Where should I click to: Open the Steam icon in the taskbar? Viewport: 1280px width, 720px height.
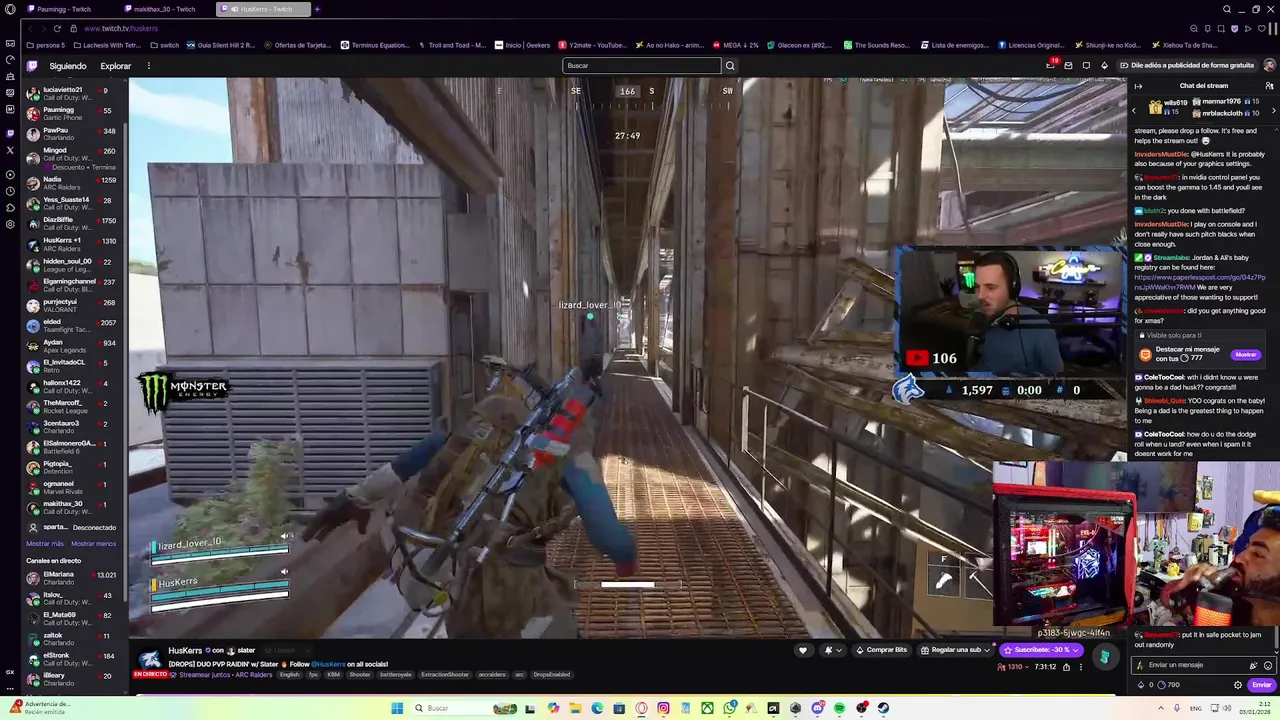tap(883, 708)
